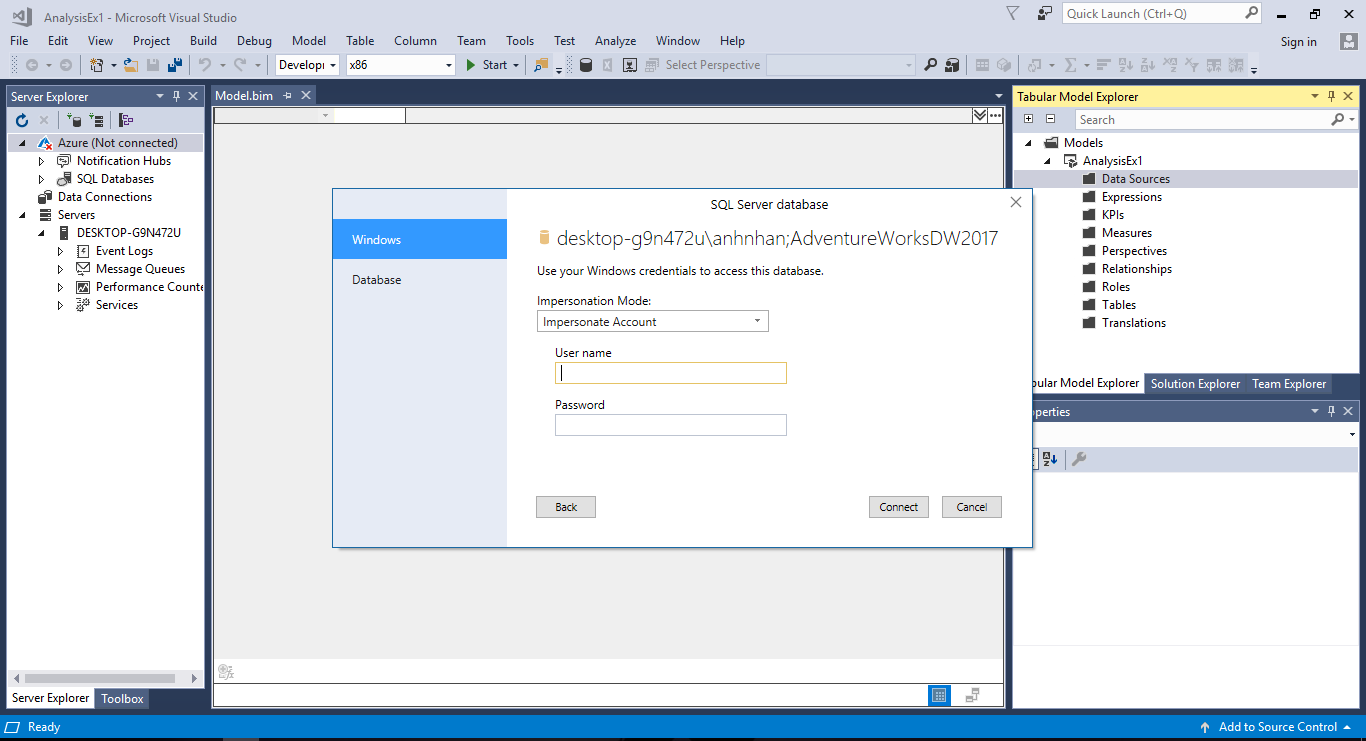The width and height of the screenshot is (1366, 741).
Task: Close the SQL Server database dialog
Action: pyautogui.click(x=1016, y=202)
